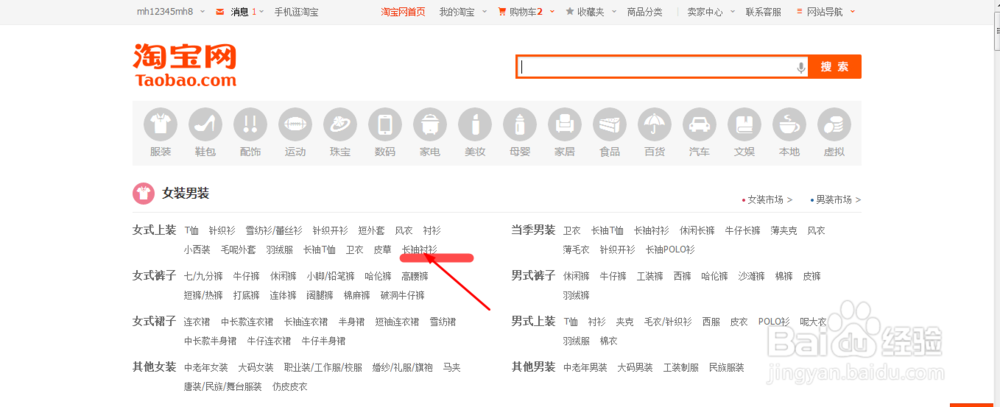Click 毛呢外套 link
The width and height of the screenshot is (1000, 407).
pyautogui.click(x=238, y=249)
